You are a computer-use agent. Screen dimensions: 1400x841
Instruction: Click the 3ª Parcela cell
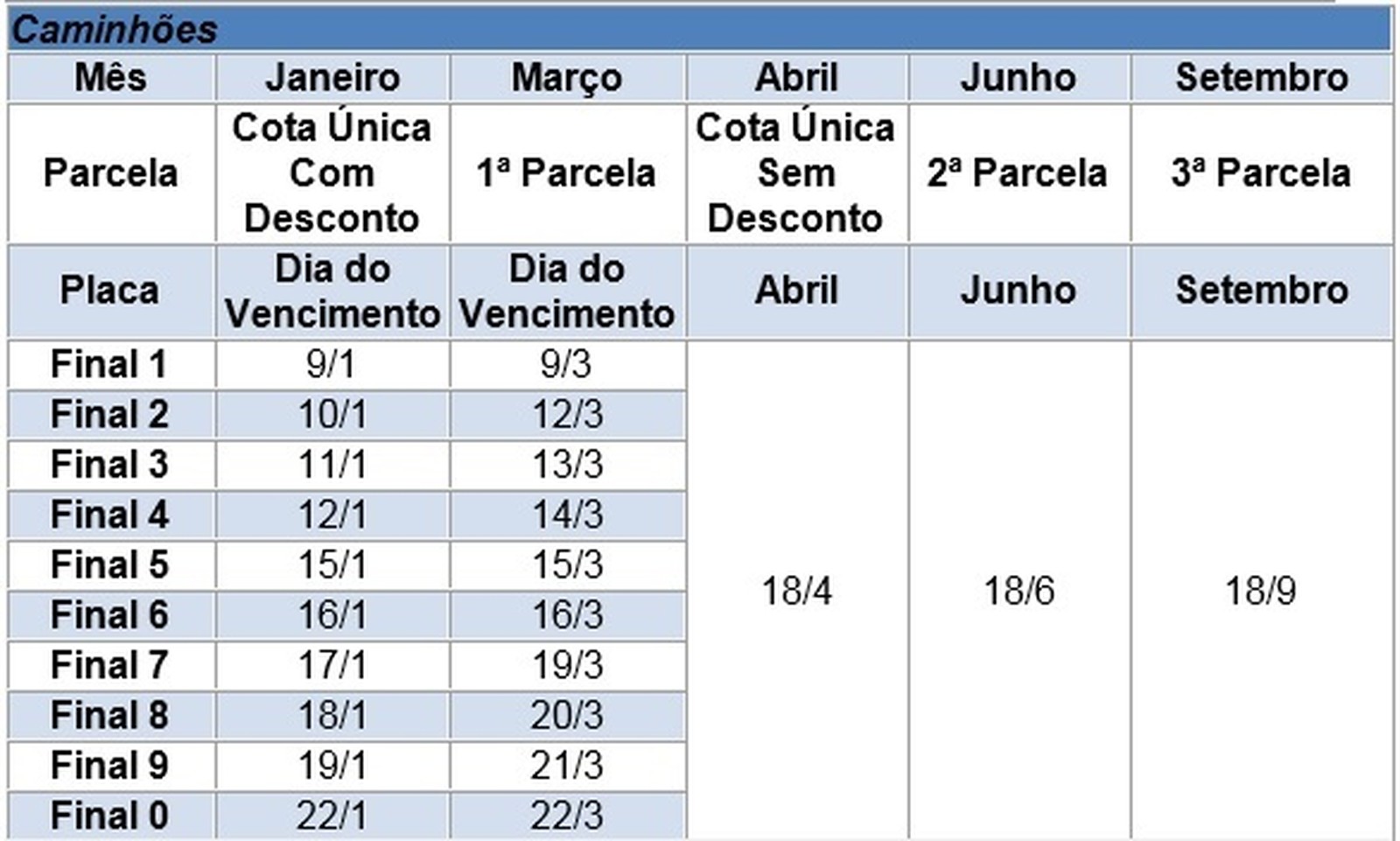click(1261, 172)
